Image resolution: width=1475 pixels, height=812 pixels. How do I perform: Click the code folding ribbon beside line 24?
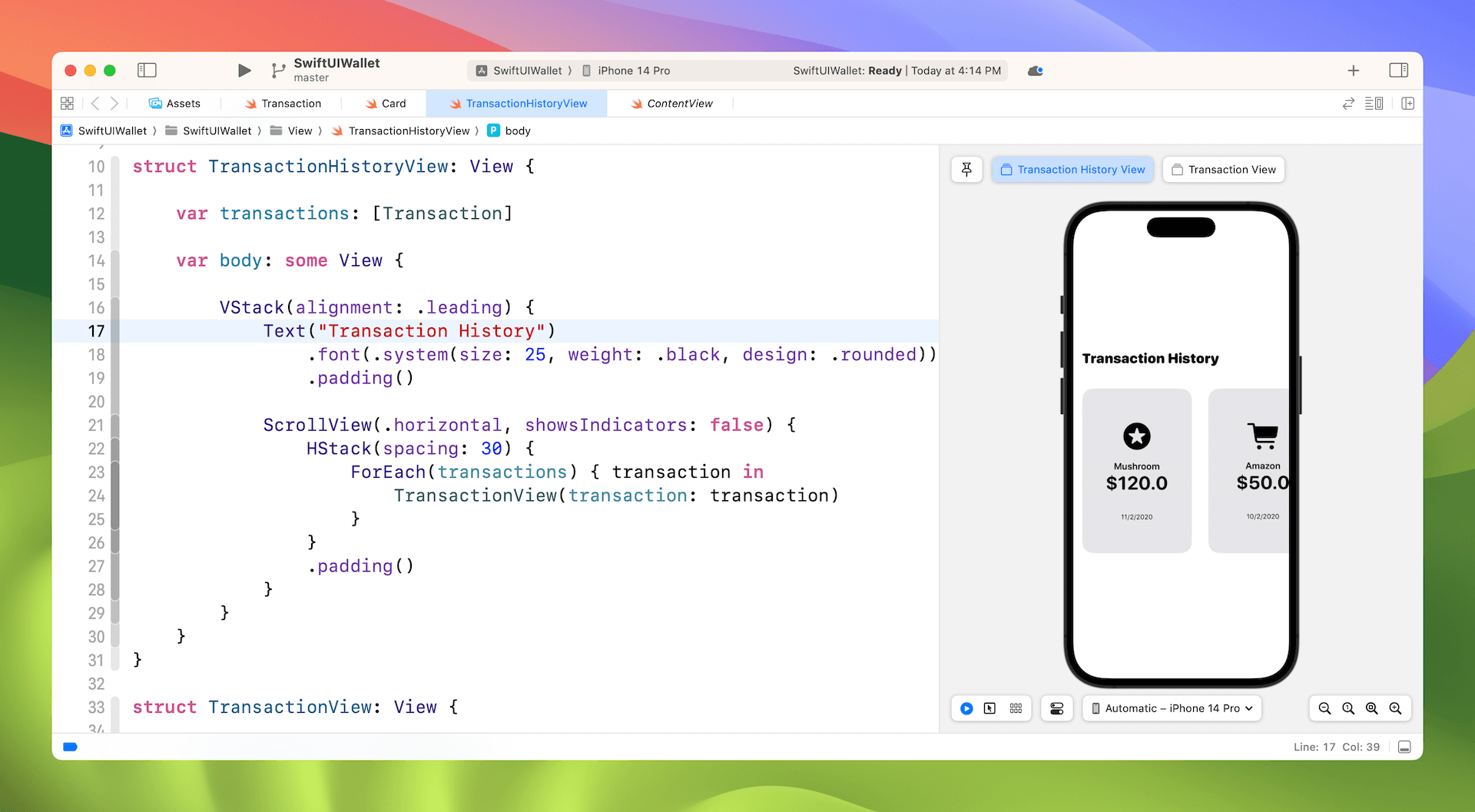click(115, 495)
